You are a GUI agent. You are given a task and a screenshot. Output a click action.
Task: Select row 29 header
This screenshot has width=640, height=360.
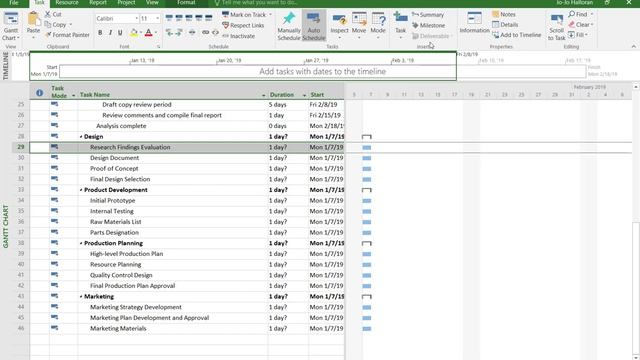(x=20, y=147)
